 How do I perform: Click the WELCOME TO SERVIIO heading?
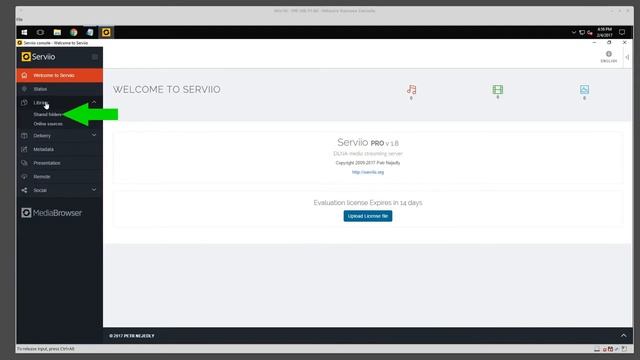167,89
